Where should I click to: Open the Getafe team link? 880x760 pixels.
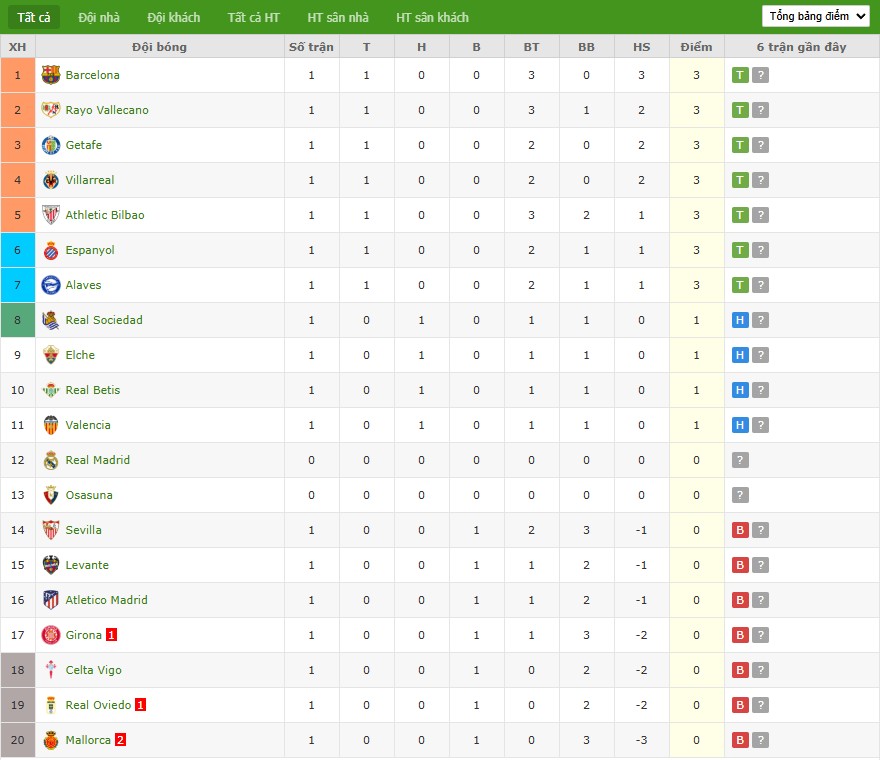point(84,145)
